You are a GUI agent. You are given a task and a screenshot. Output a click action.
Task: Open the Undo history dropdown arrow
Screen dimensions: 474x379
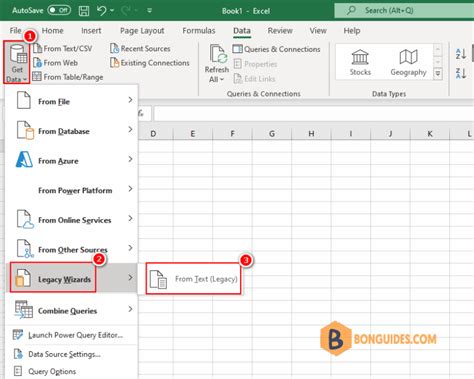(x=112, y=11)
